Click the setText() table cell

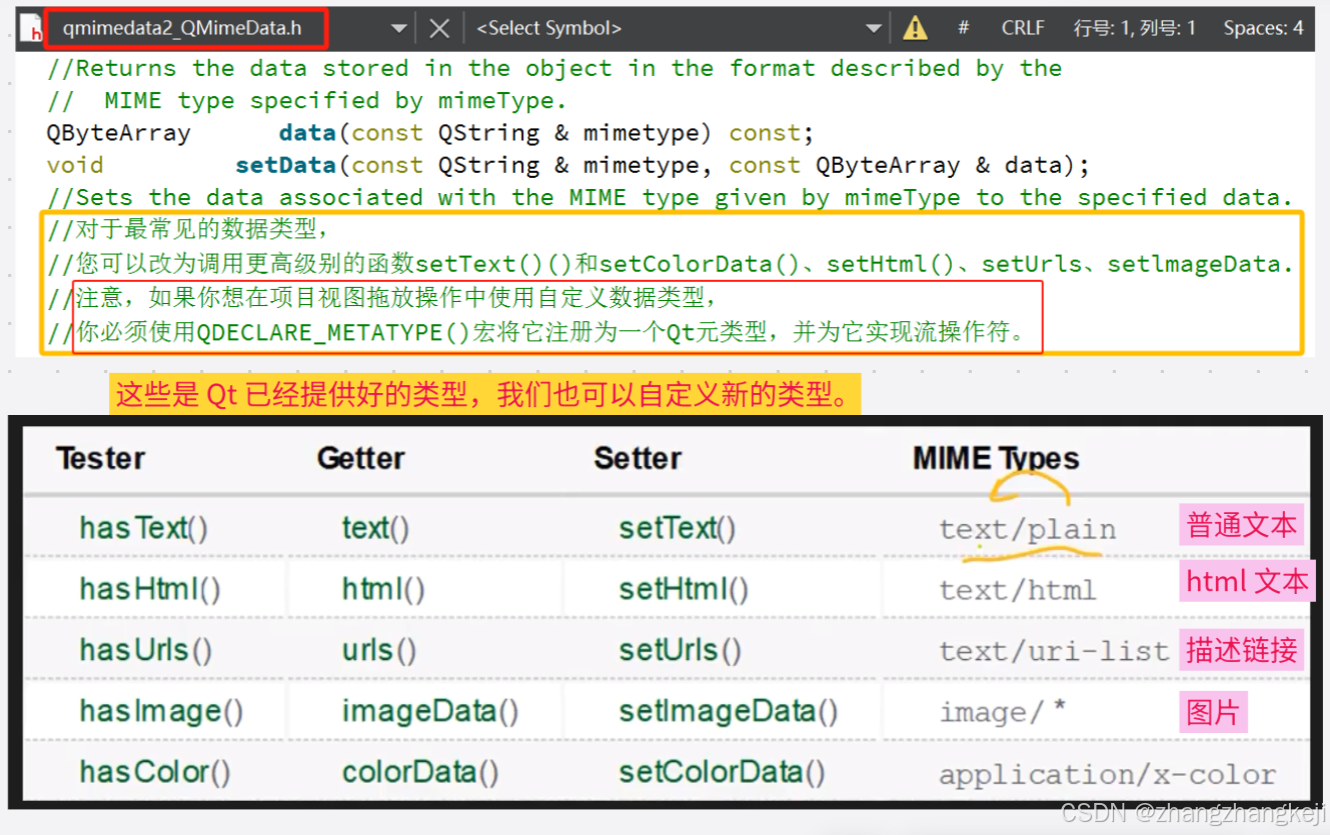(x=677, y=528)
